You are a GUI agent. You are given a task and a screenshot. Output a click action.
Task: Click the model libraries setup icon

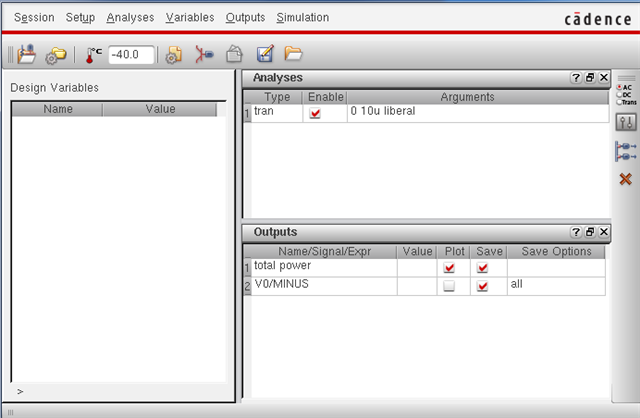(x=174, y=54)
